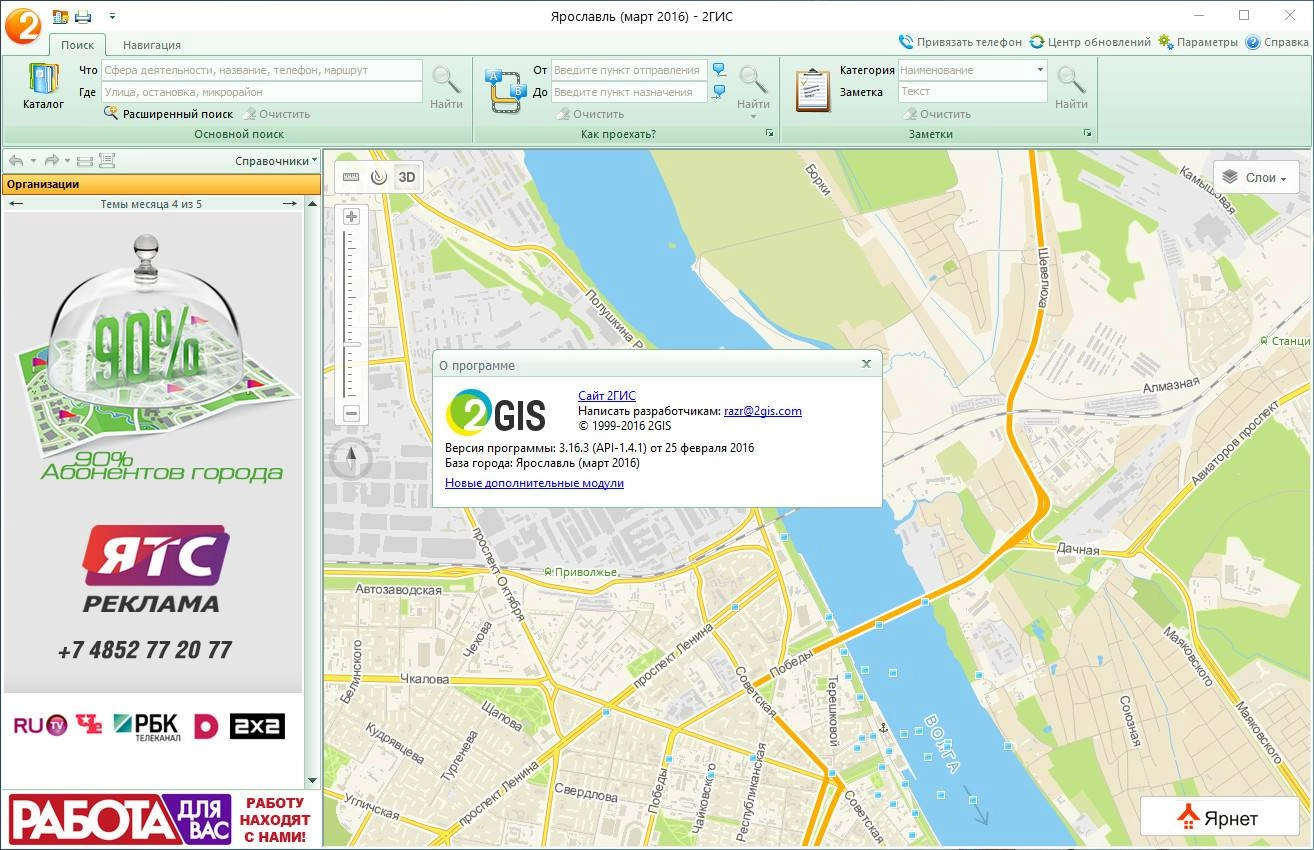Open the orange 2GIS application menu button
The width and height of the screenshot is (1314, 850).
click(22, 24)
